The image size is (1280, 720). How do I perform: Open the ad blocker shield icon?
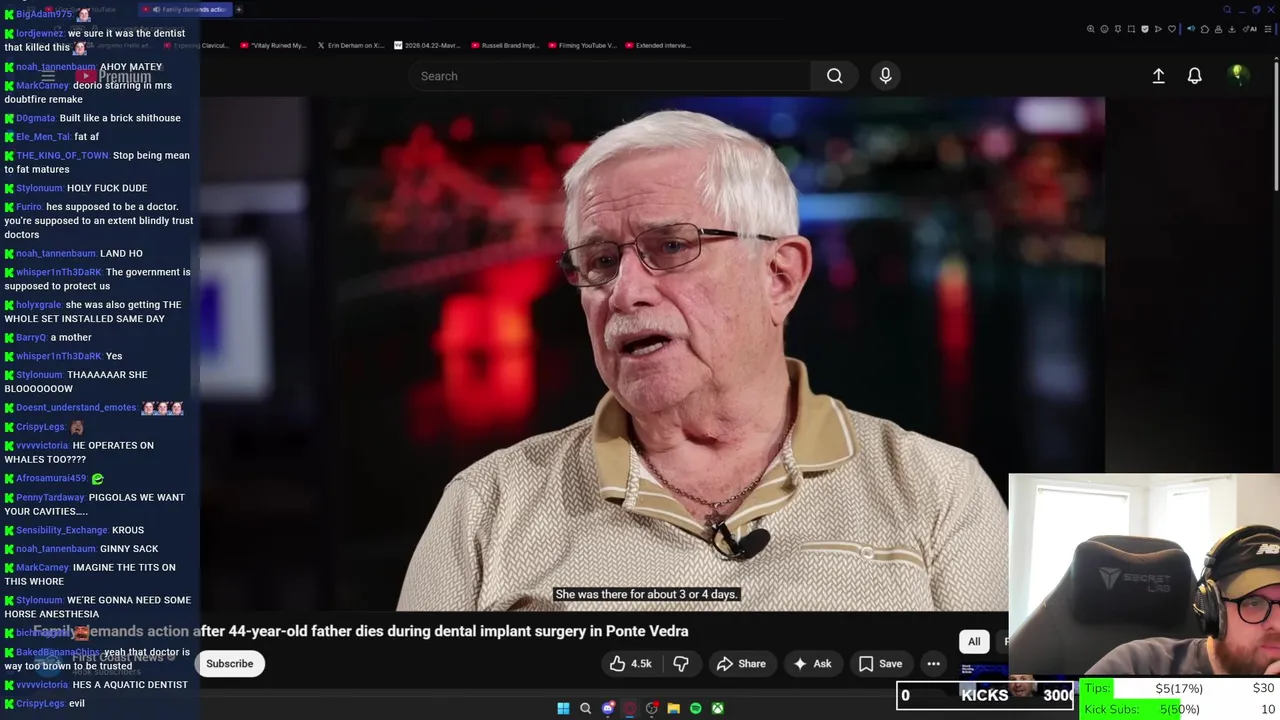click(x=1145, y=29)
